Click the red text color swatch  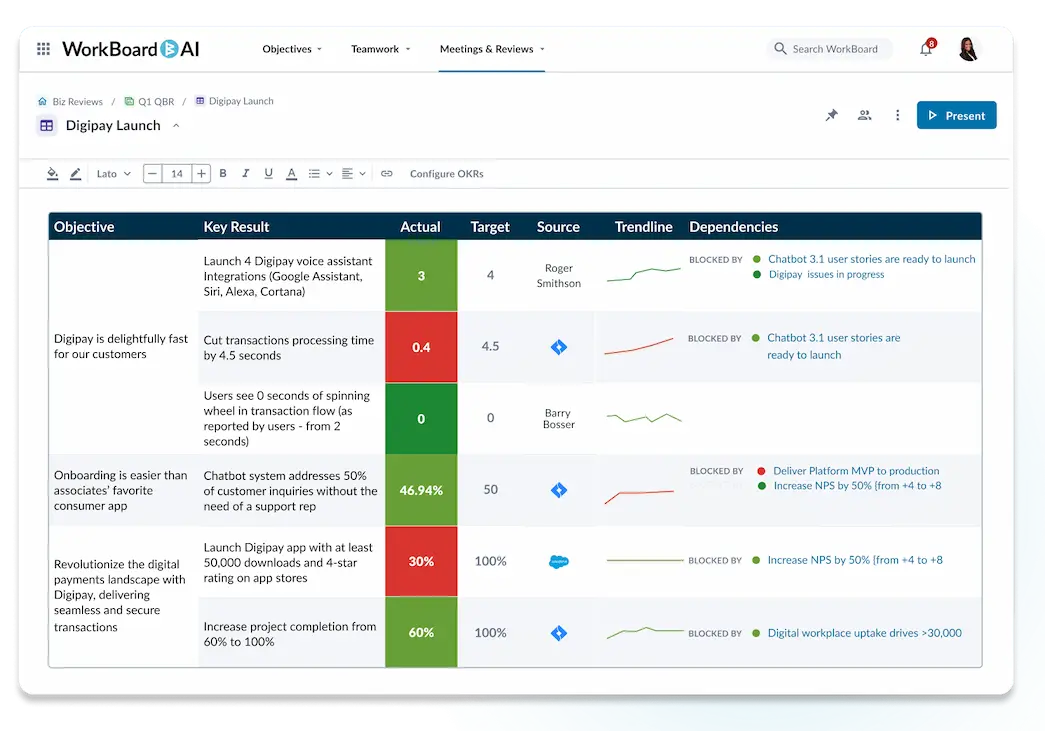pyautogui.click(x=291, y=173)
